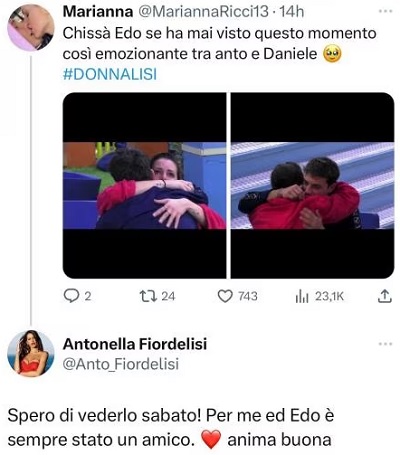The image size is (400, 455).
Task: Open the #DONNALISI hashtag
Action: point(110,74)
